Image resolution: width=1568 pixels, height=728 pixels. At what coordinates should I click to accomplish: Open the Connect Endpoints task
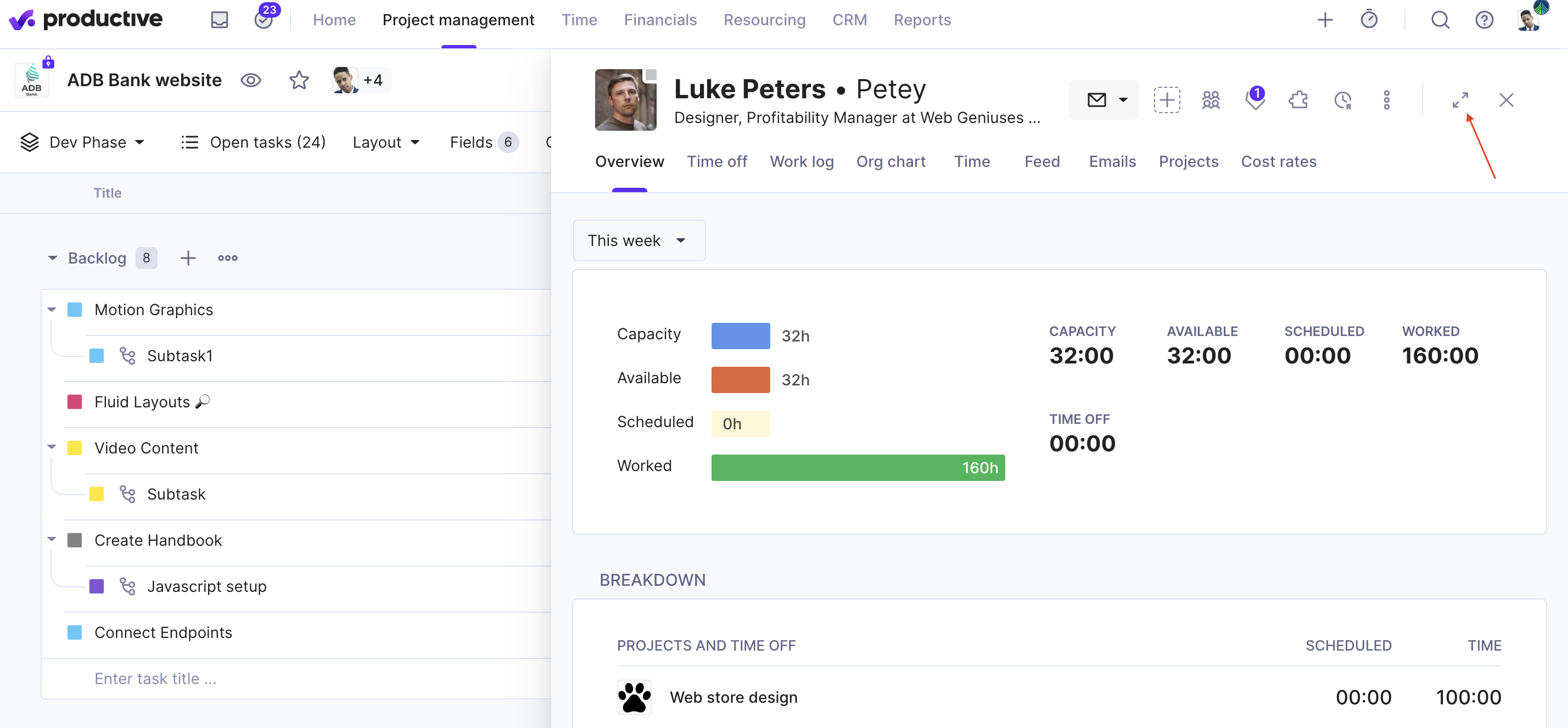pos(163,632)
